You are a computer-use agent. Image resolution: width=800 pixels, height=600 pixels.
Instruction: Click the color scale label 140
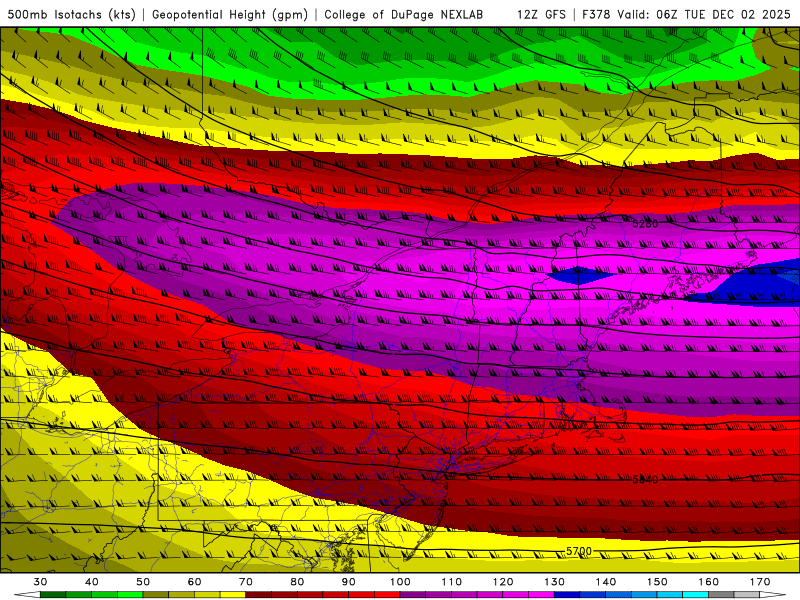pyautogui.click(x=606, y=582)
